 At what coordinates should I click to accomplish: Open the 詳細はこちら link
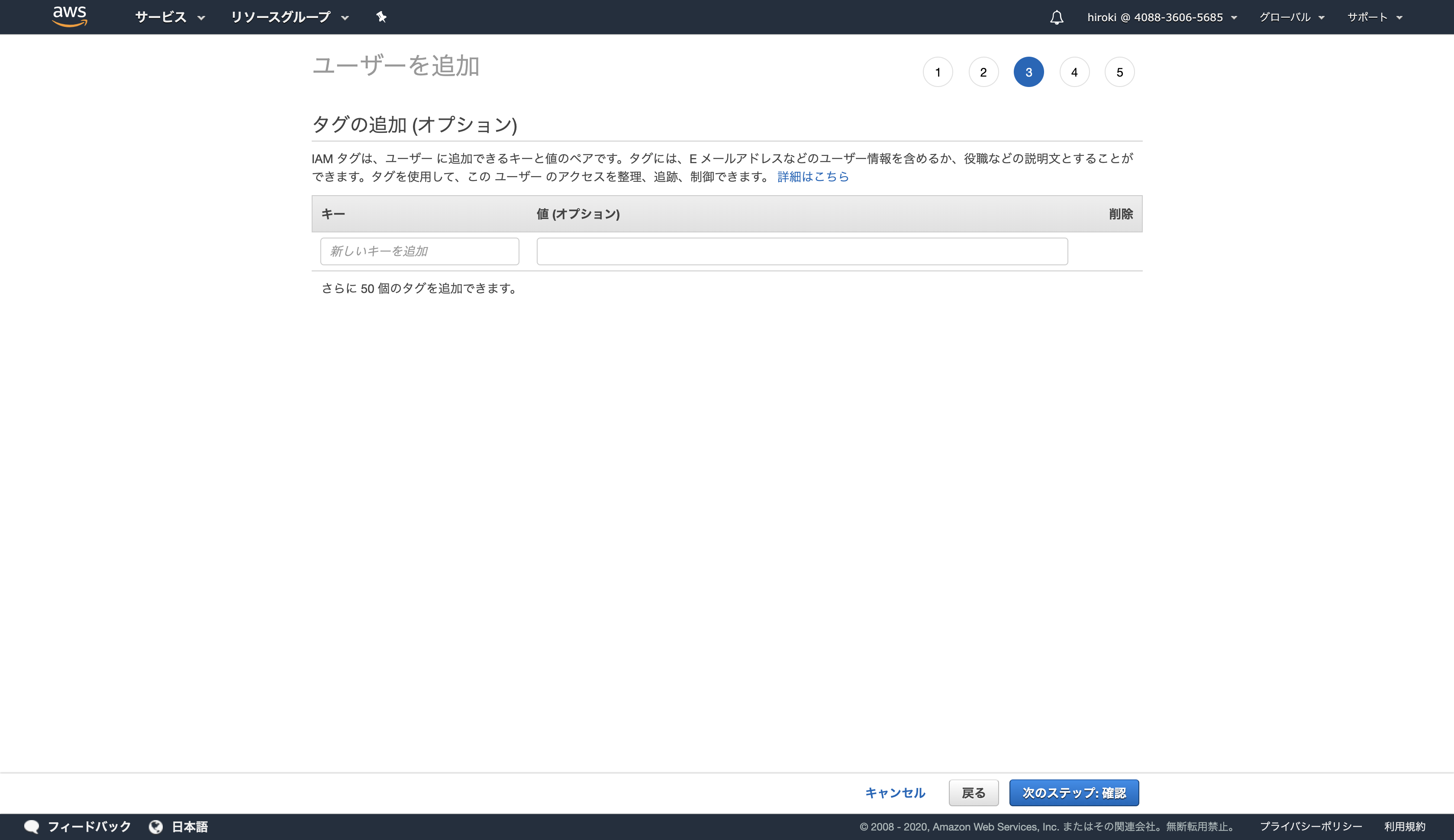point(813,177)
